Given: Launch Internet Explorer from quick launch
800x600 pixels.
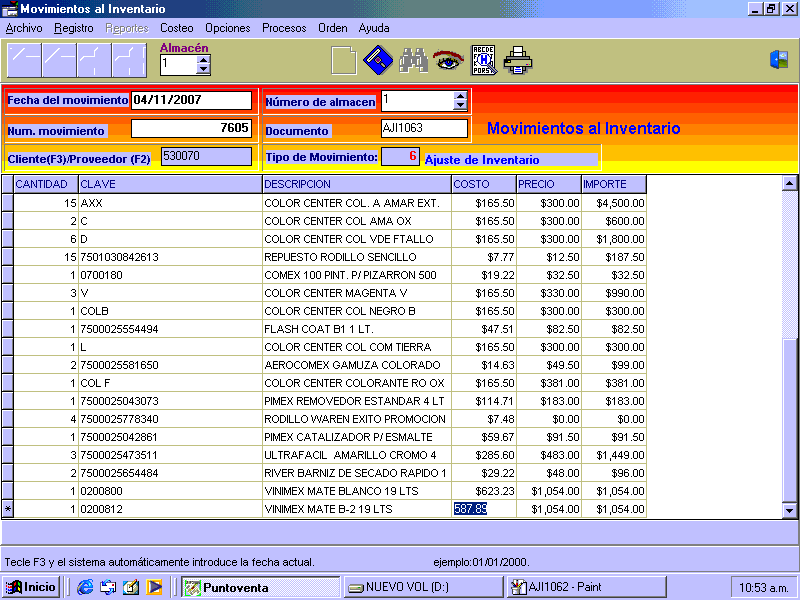Looking at the screenshot, I should [85, 587].
